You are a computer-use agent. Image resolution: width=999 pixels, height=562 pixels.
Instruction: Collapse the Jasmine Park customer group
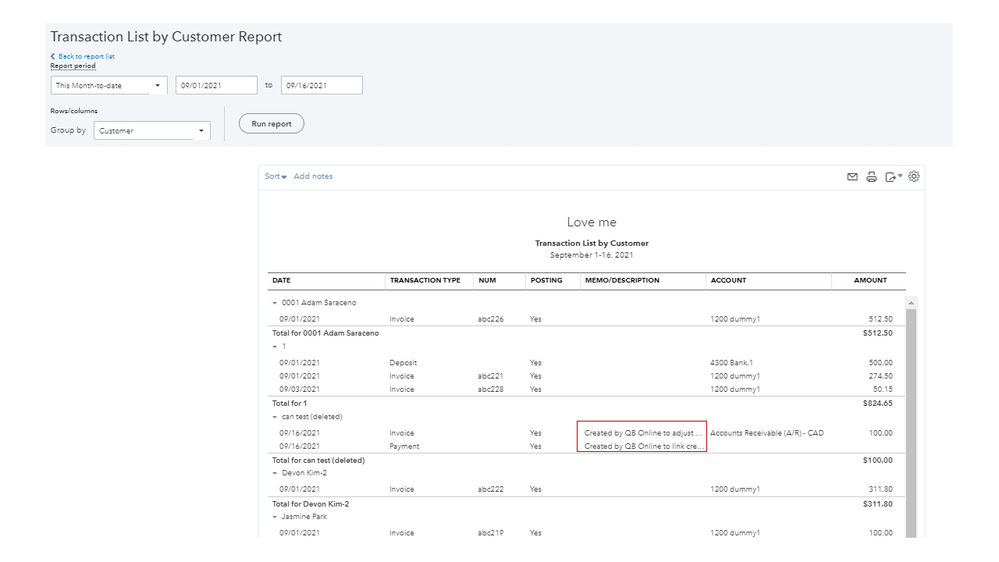(275, 517)
